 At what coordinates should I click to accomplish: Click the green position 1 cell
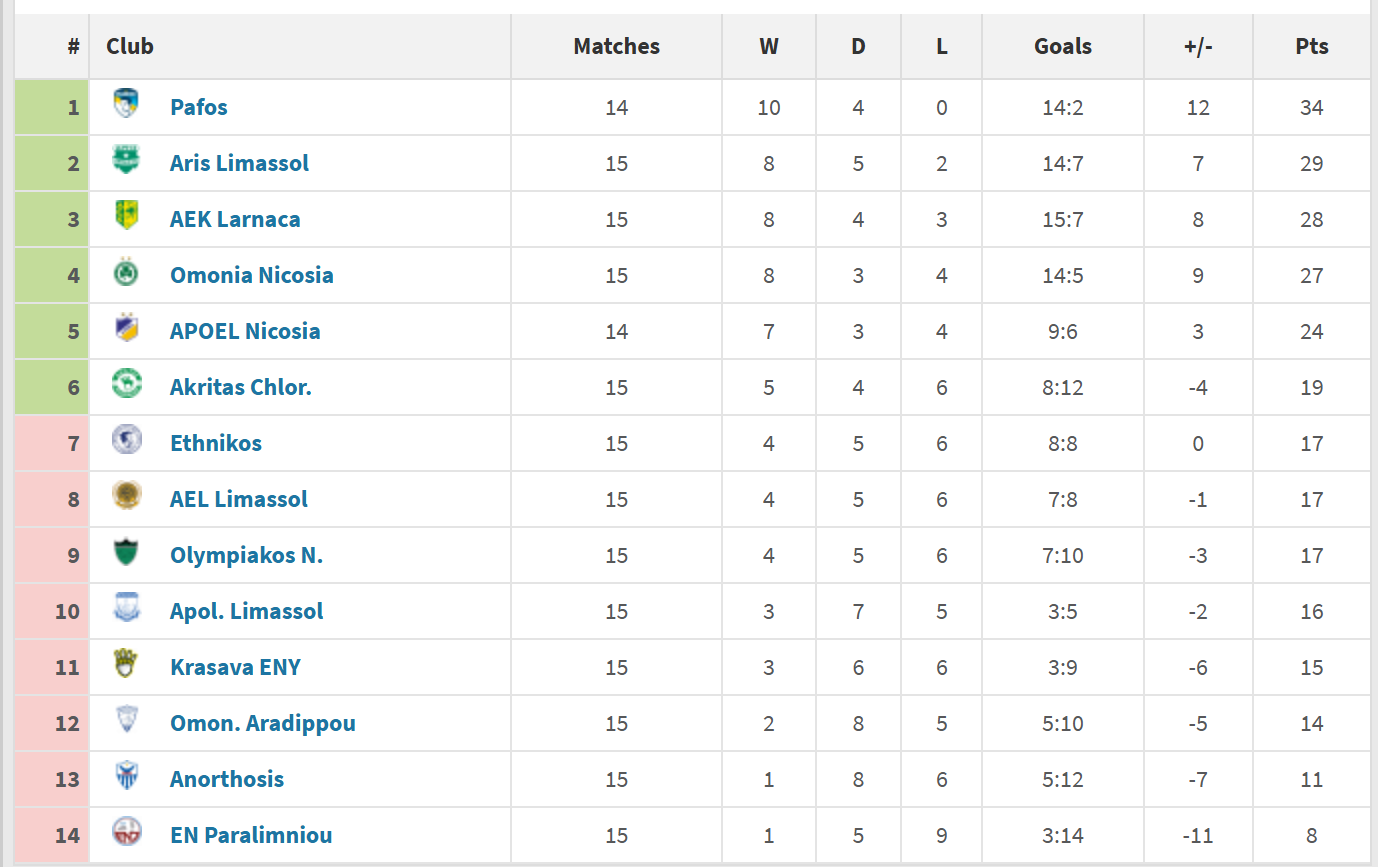(x=52, y=107)
